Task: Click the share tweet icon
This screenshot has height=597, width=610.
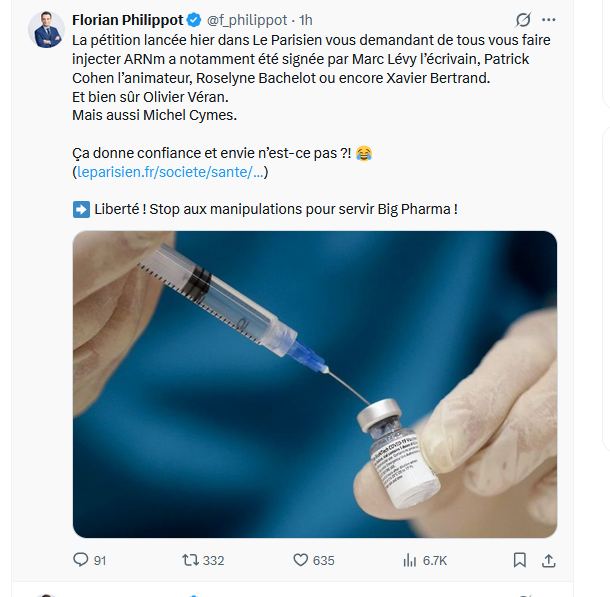Action: [x=549, y=560]
